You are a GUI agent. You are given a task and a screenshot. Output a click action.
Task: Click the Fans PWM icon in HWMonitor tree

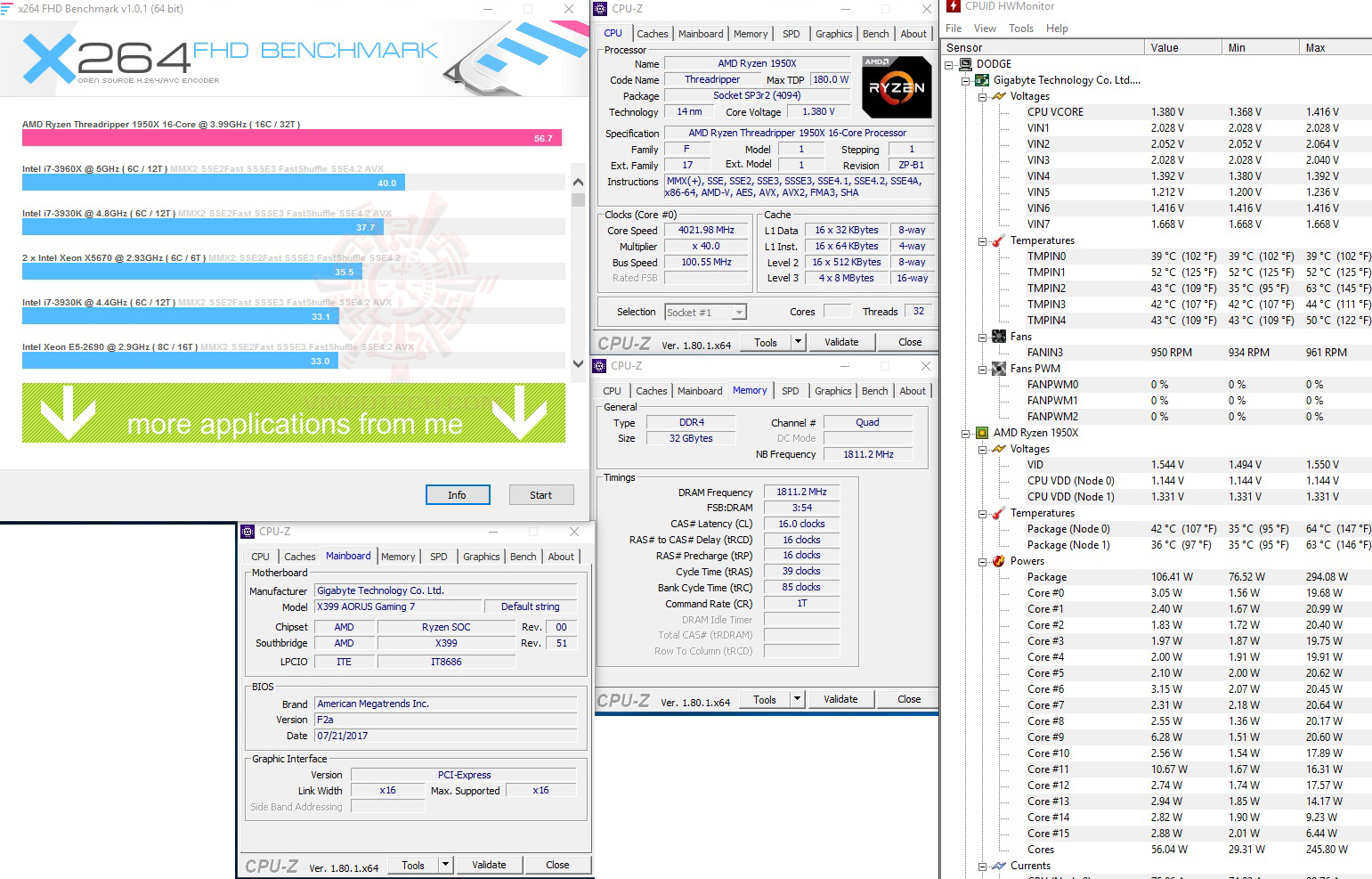tap(998, 369)
